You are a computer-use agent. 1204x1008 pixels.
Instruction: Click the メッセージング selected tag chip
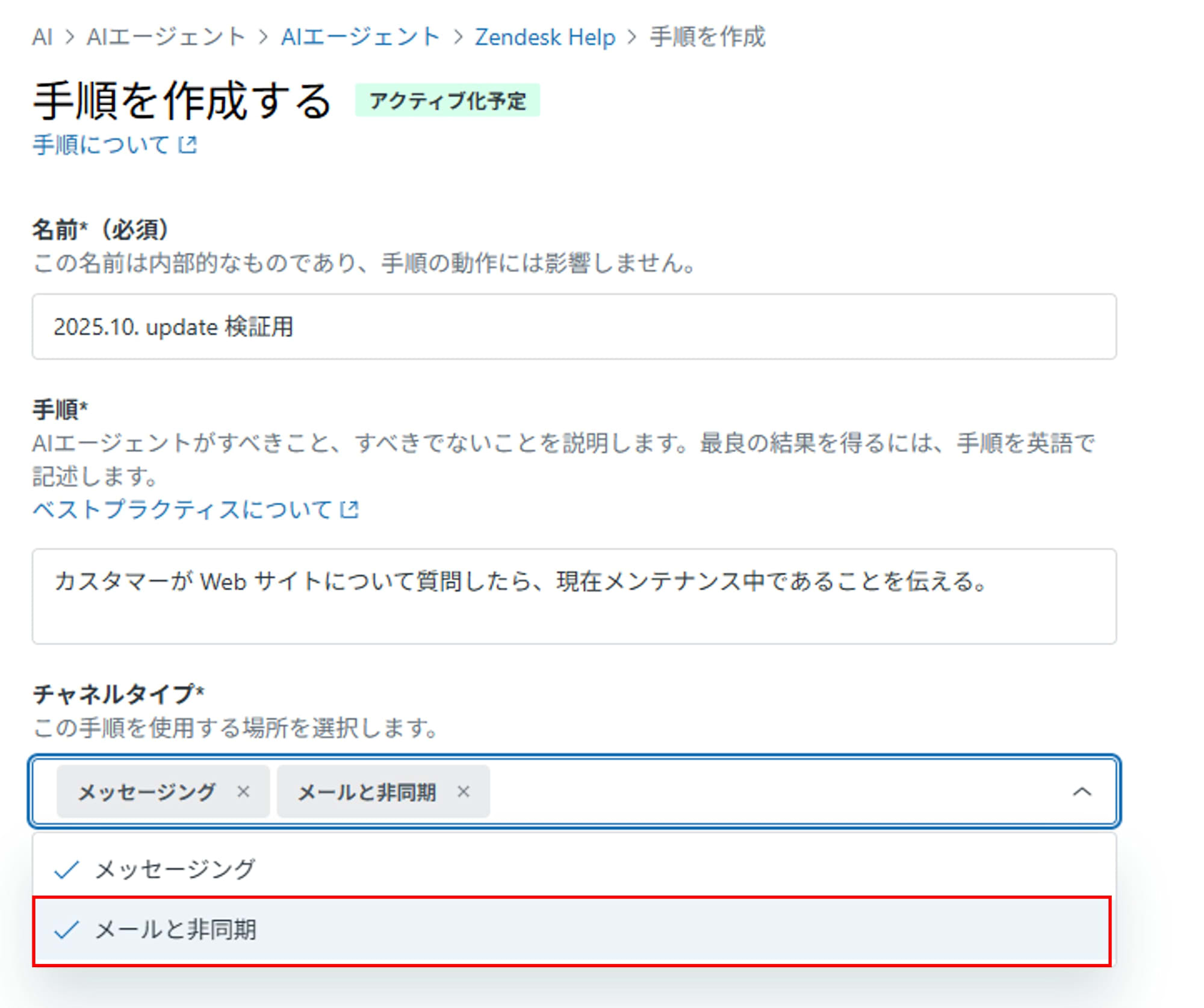pyautogui.click(x=147, y=792)
